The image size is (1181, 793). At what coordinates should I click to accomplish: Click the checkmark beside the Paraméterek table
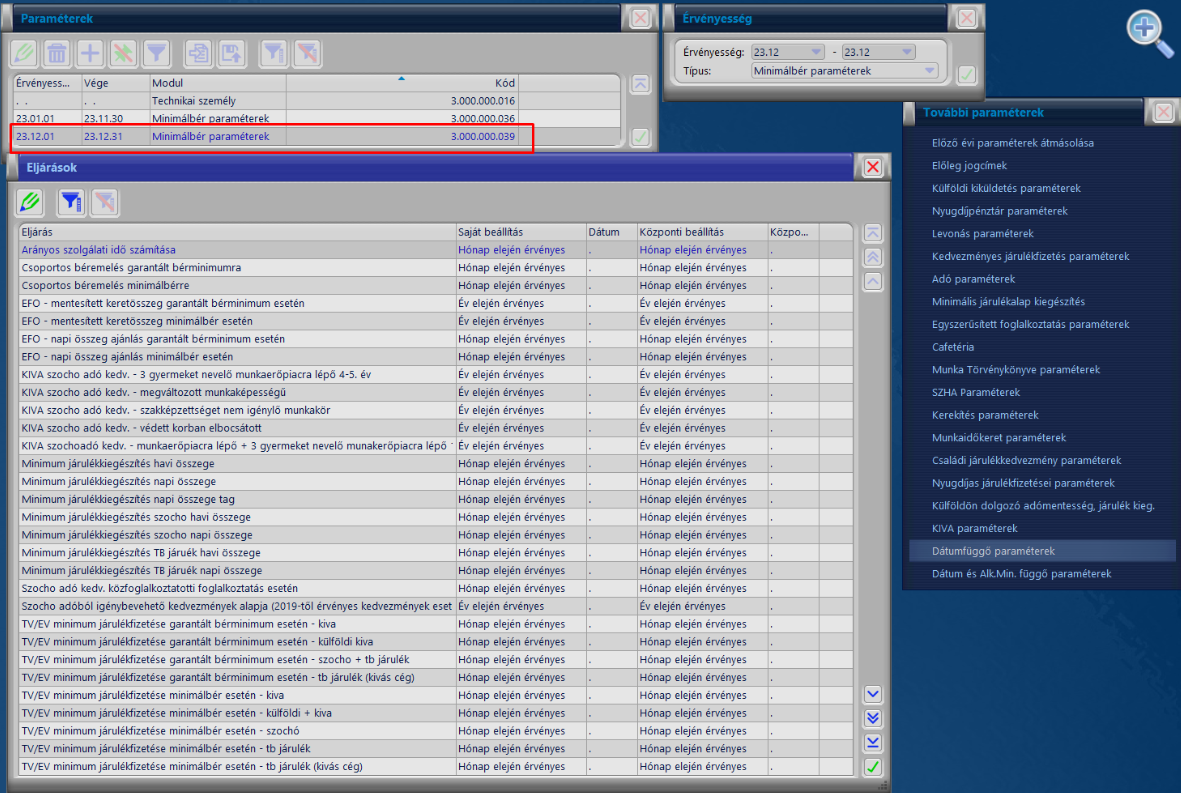[640, 137]
